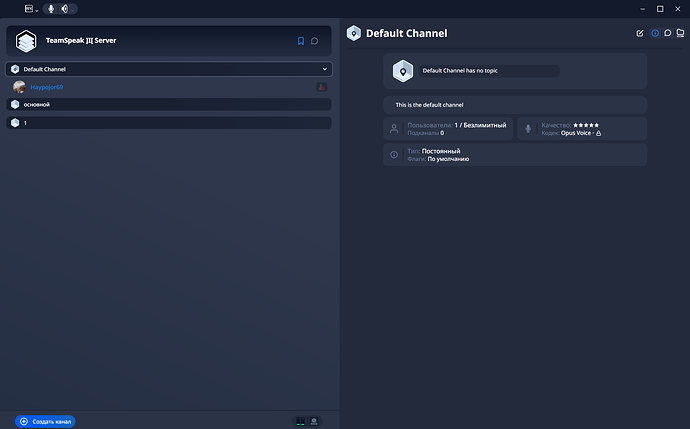Click the muted status badge beside Haypojor69
Screen dimensions: 690x429
[x=322, y=87]
